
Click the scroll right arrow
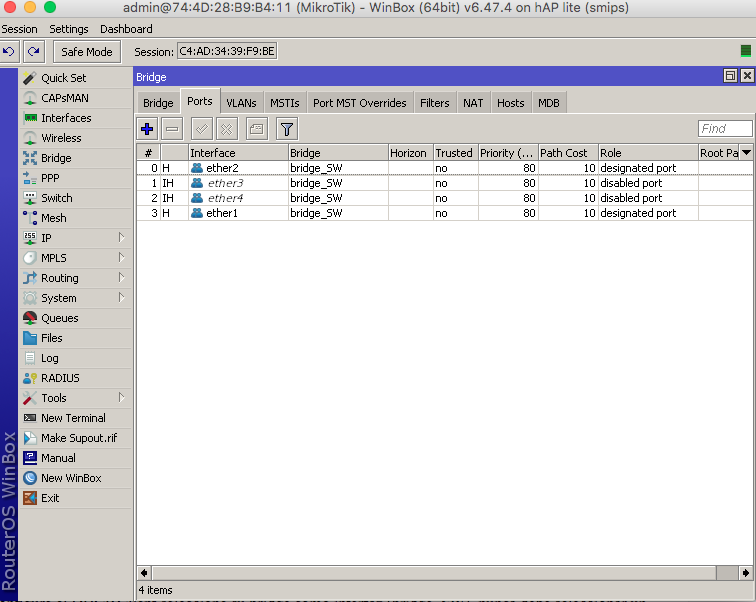(x=745, y=573)
